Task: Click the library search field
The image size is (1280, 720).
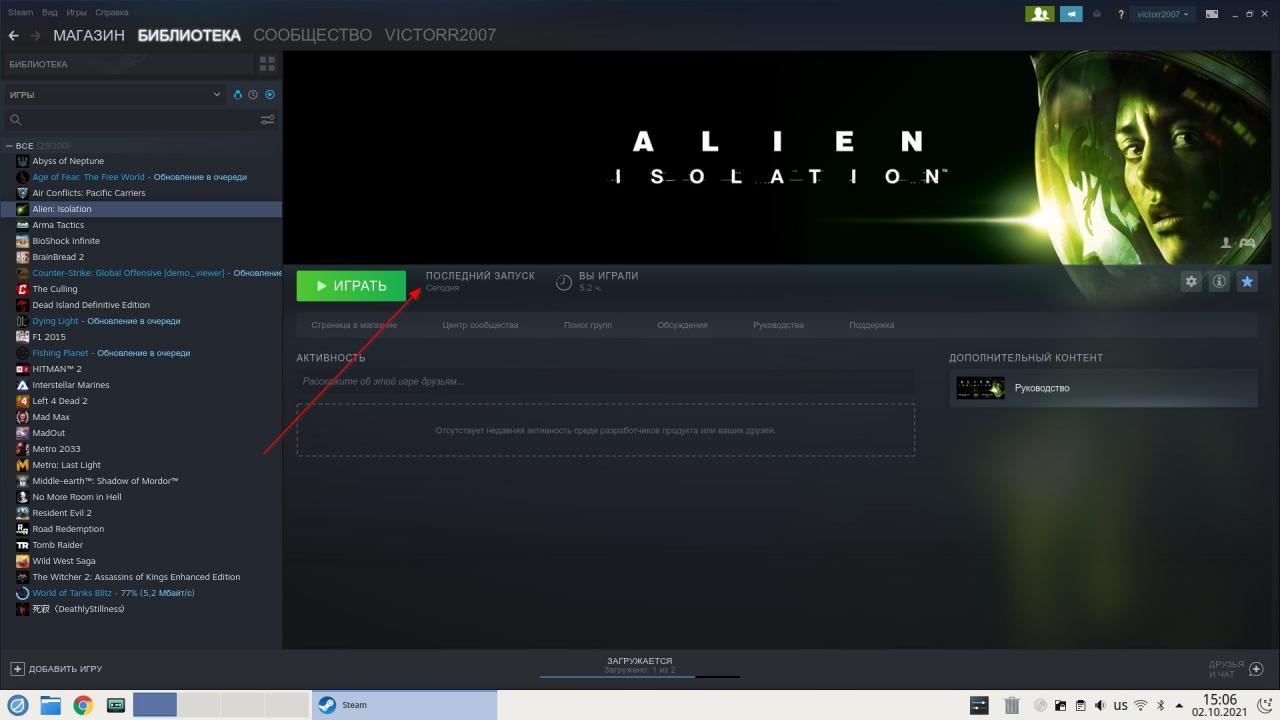Action: (130, 120)
